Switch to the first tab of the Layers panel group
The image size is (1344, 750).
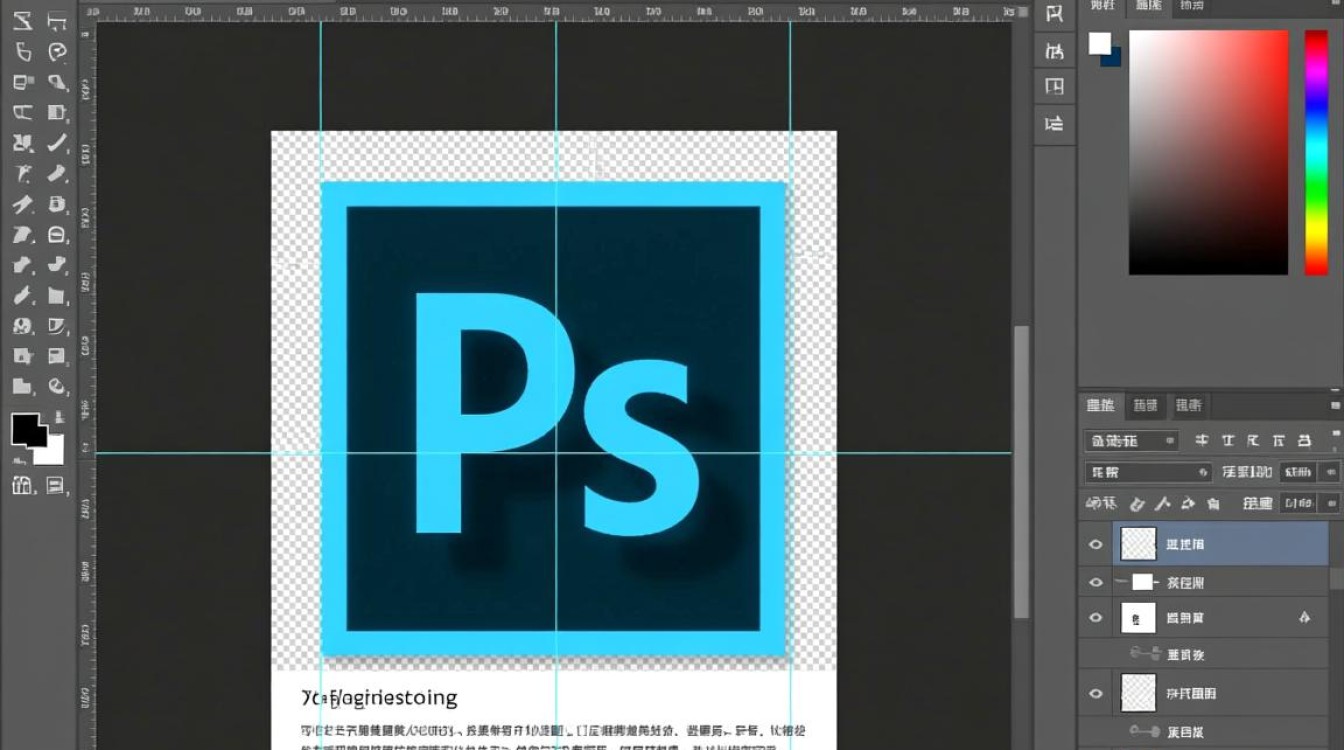tap(1101, 406)
